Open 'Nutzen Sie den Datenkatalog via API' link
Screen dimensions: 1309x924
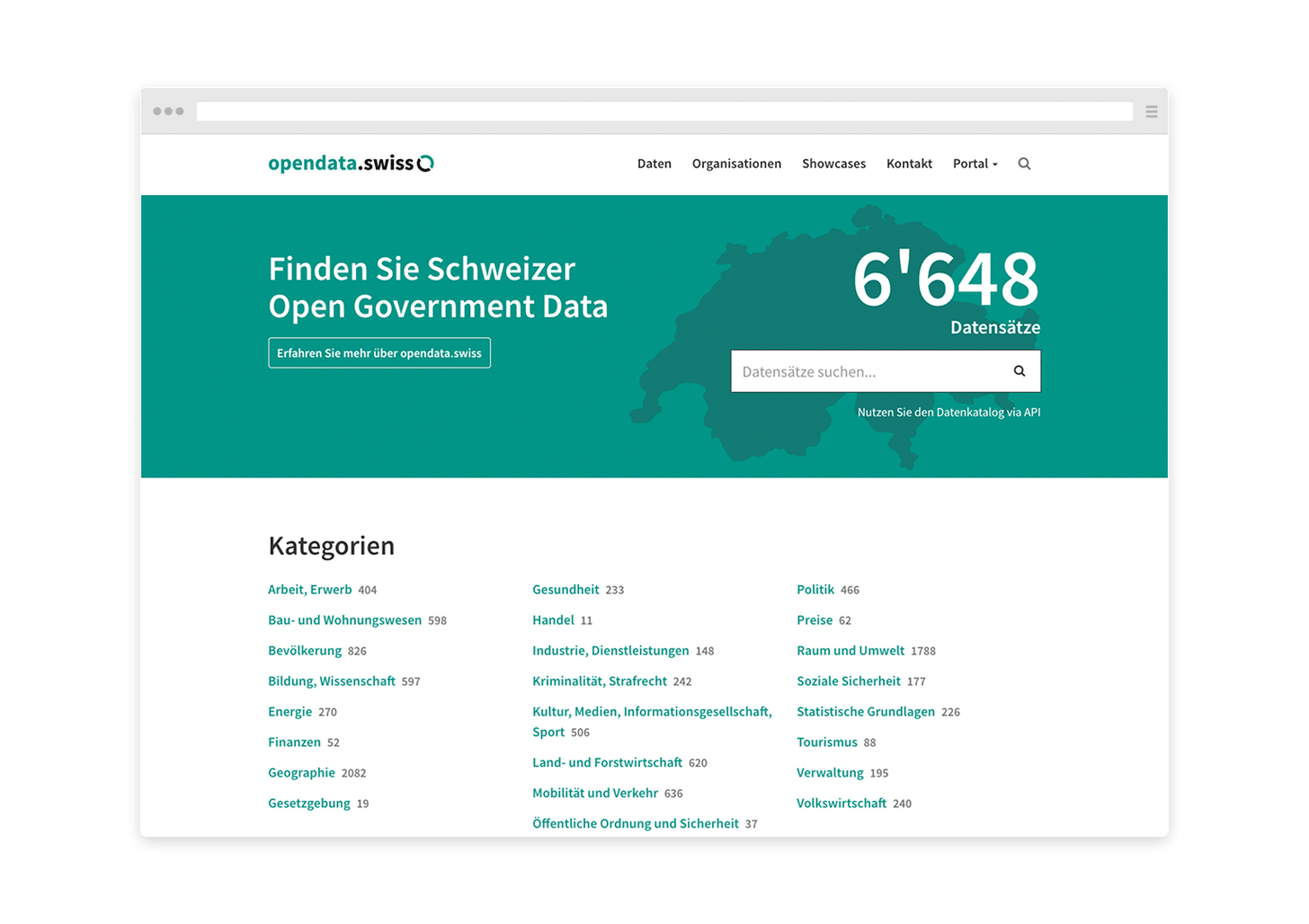948,413
